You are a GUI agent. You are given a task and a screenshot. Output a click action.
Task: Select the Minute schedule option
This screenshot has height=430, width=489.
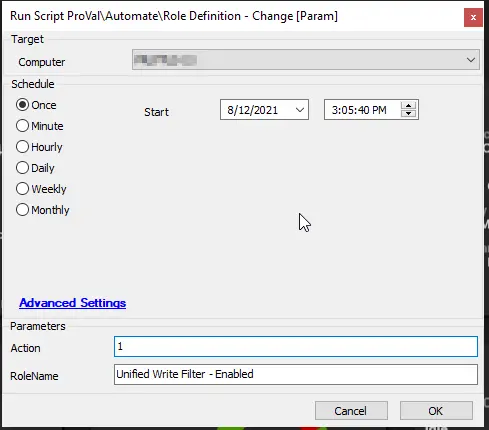point(22,126)
